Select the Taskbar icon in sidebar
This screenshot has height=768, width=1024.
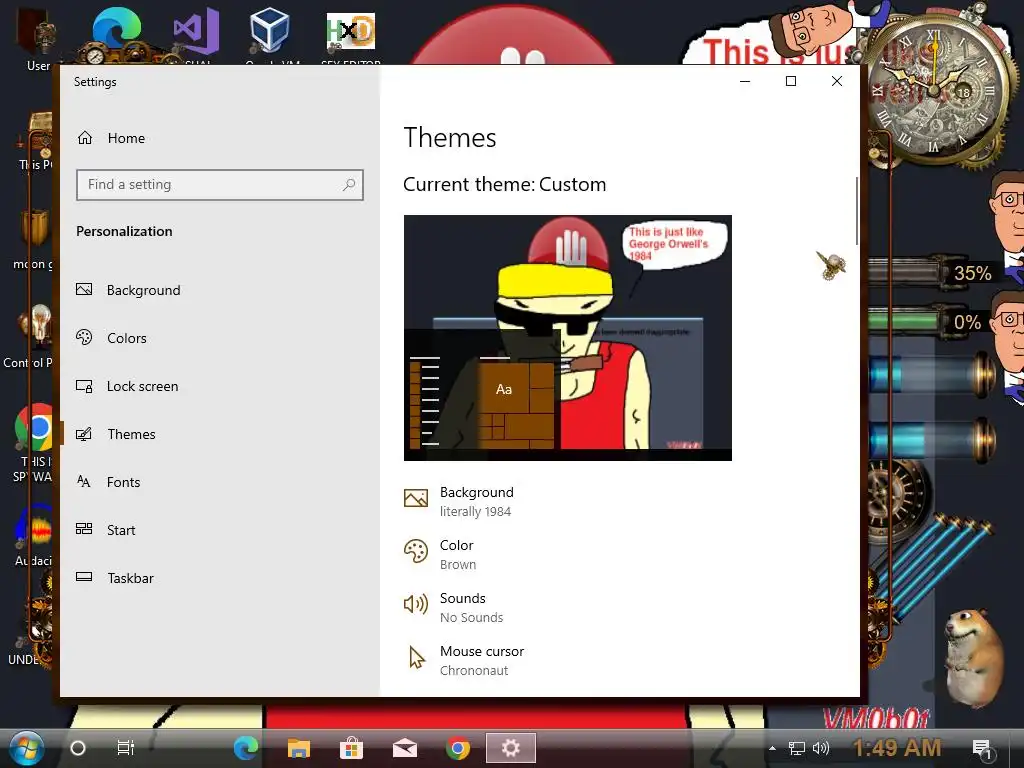(x=84, y=577)
